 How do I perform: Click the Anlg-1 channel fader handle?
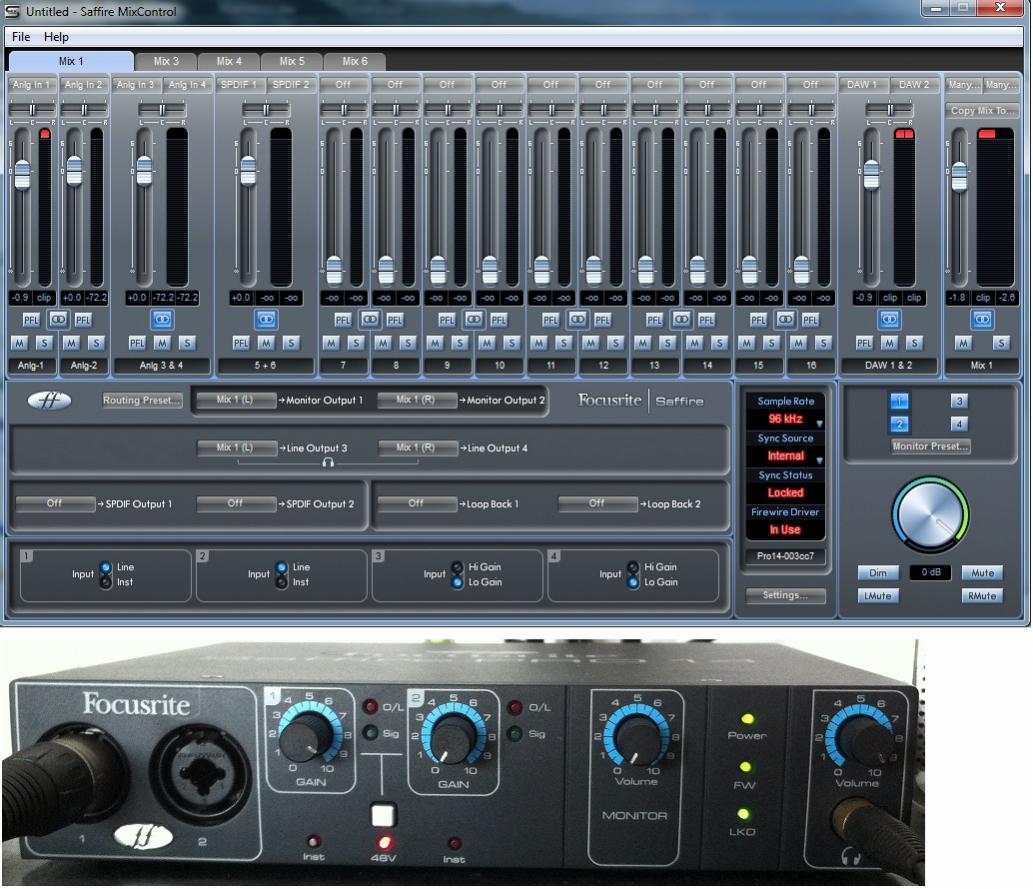(x=22, y=174)
